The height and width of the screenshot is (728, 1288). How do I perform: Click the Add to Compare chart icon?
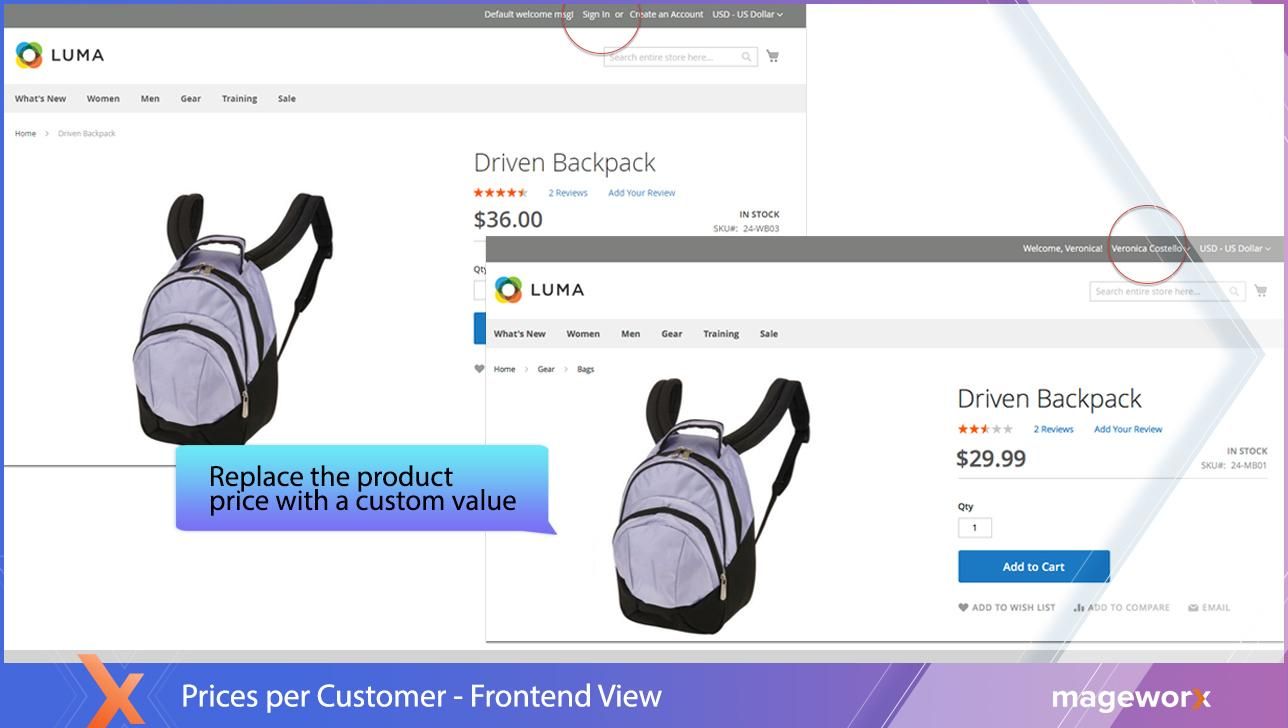(1079, 607)
